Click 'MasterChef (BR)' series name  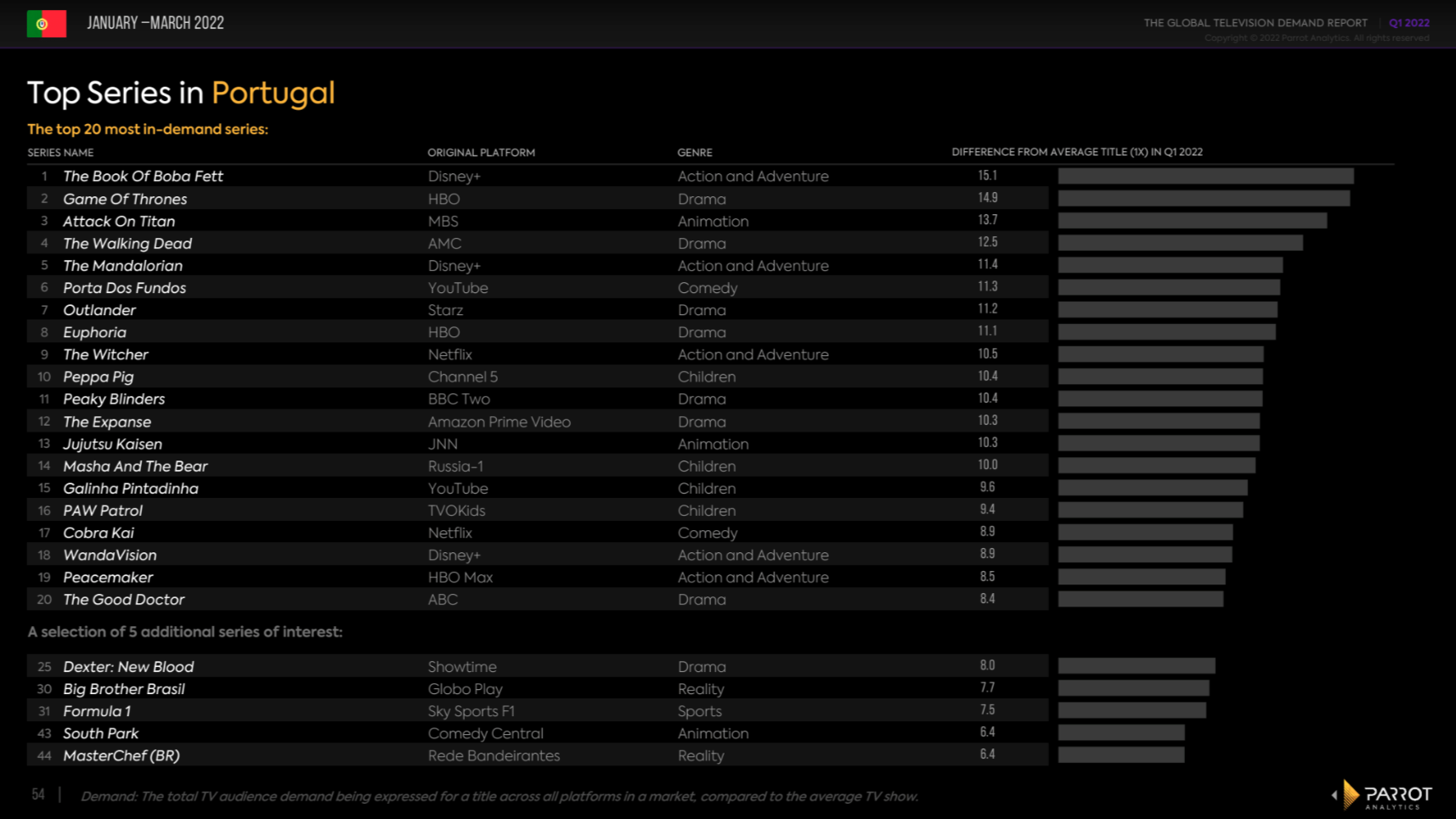[121, 755]
